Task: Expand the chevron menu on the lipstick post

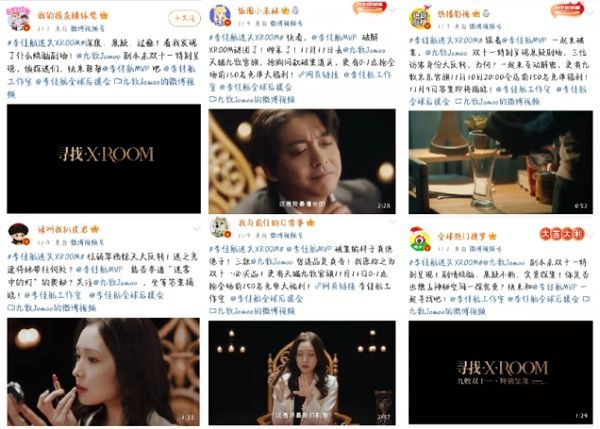Action: click(x=196, y=228)
